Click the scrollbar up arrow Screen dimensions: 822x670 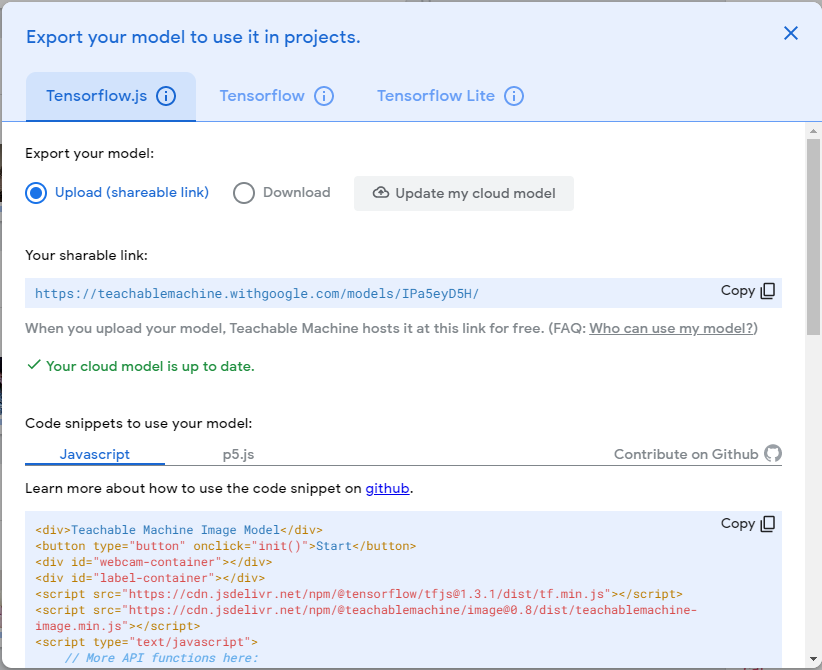pyautogui.click(x=813, y=131)
